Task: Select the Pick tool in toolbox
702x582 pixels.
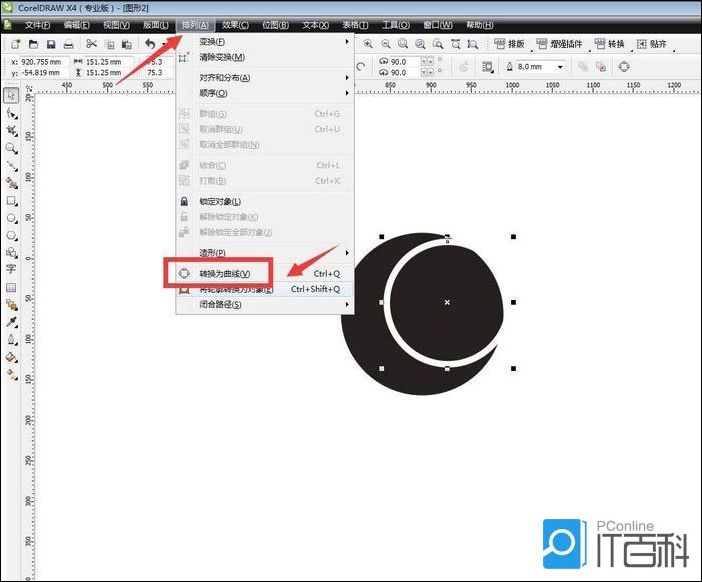Action: click(x=11, y=95)
